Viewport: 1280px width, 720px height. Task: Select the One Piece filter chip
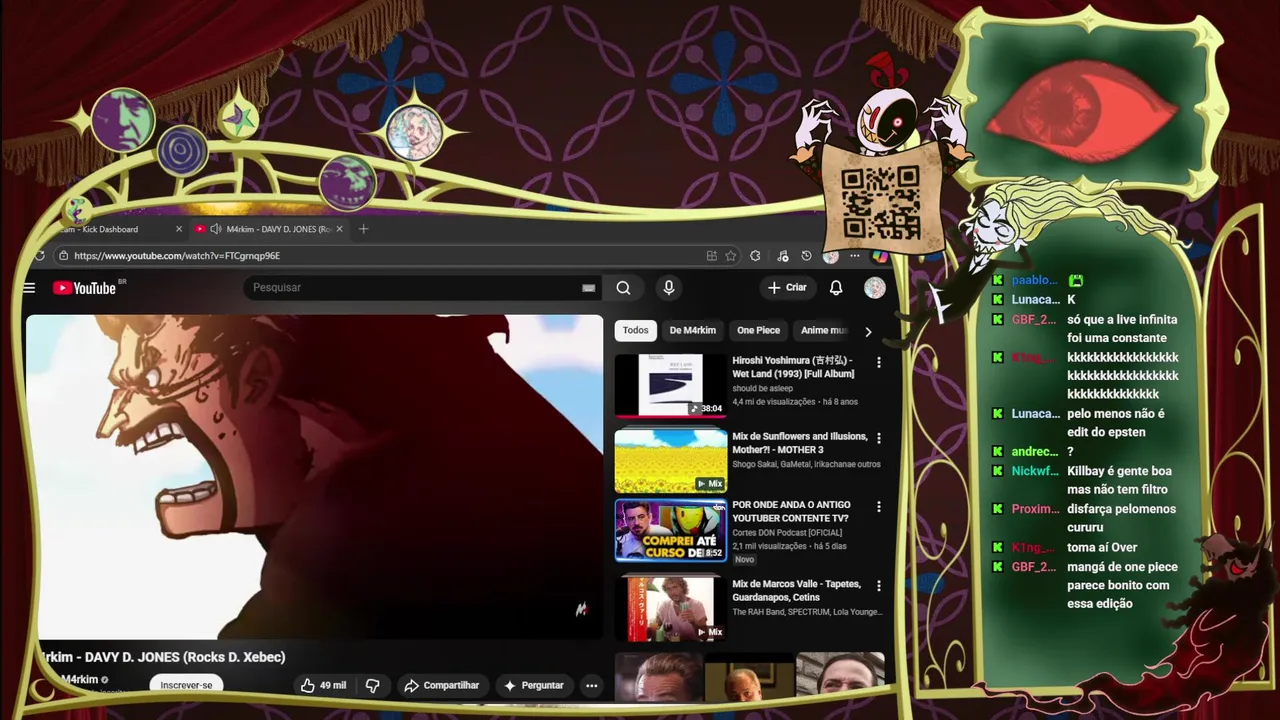[758, 330]
